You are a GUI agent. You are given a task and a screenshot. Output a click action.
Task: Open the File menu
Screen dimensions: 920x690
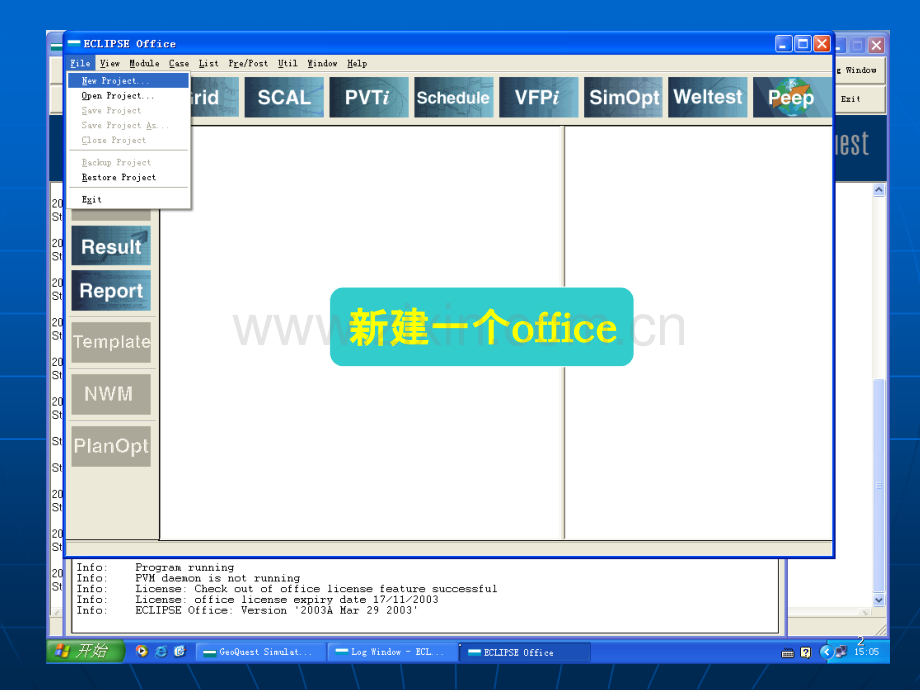tap(80, 63)
